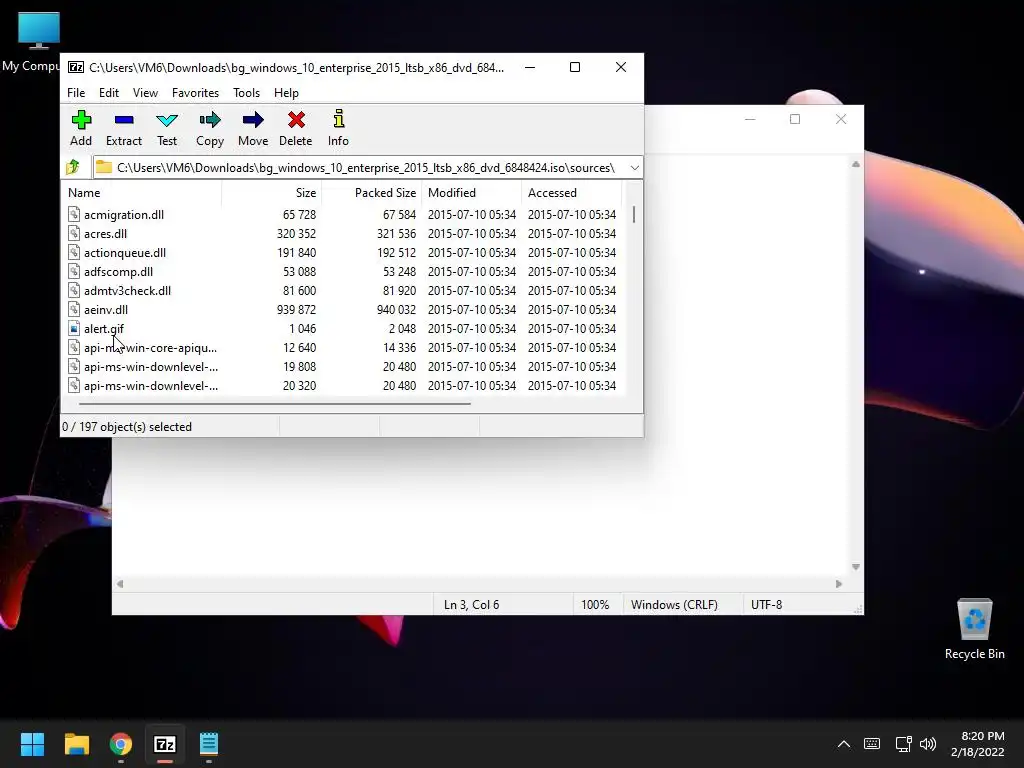Image resolution: width=1024 pixels, height=768 pixels.
Task: Open Chrome from the taskbar
Action: pyautogui.click(x=121, y=744)
